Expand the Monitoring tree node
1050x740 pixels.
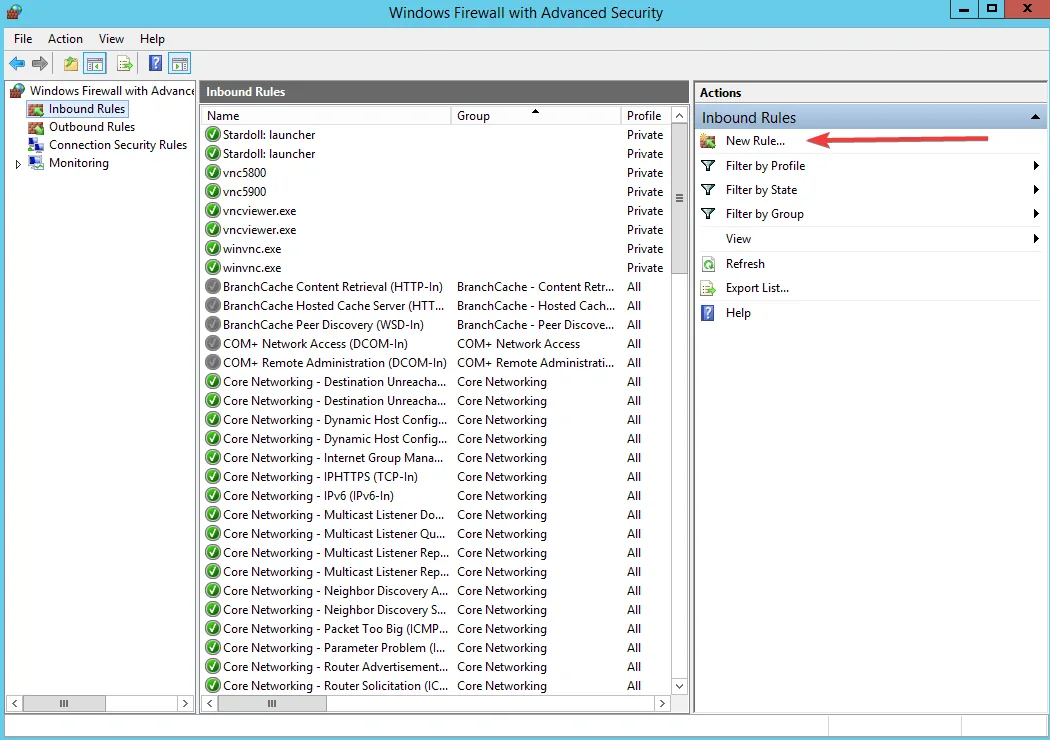(18, 163)
